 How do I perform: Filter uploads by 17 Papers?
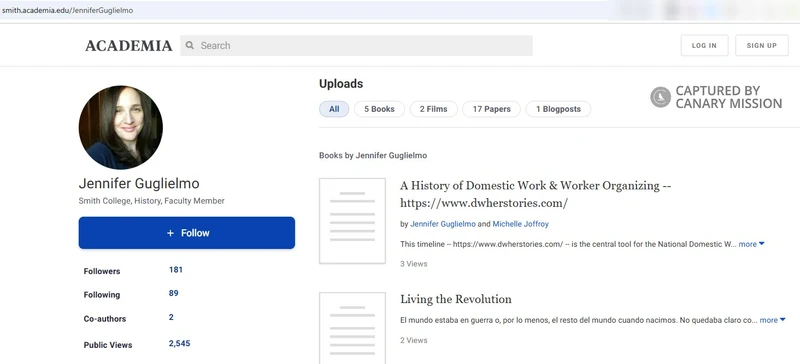click(491, 109)
